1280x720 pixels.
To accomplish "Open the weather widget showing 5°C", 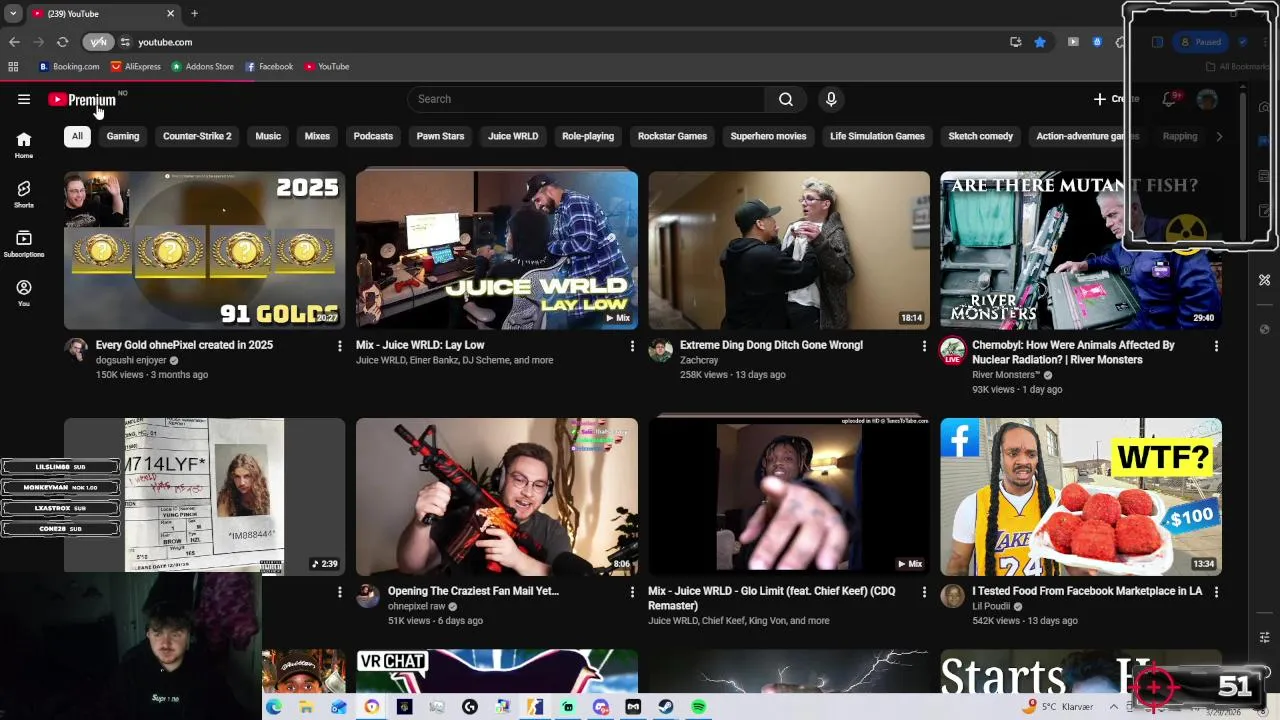I will pos(1059,707).
